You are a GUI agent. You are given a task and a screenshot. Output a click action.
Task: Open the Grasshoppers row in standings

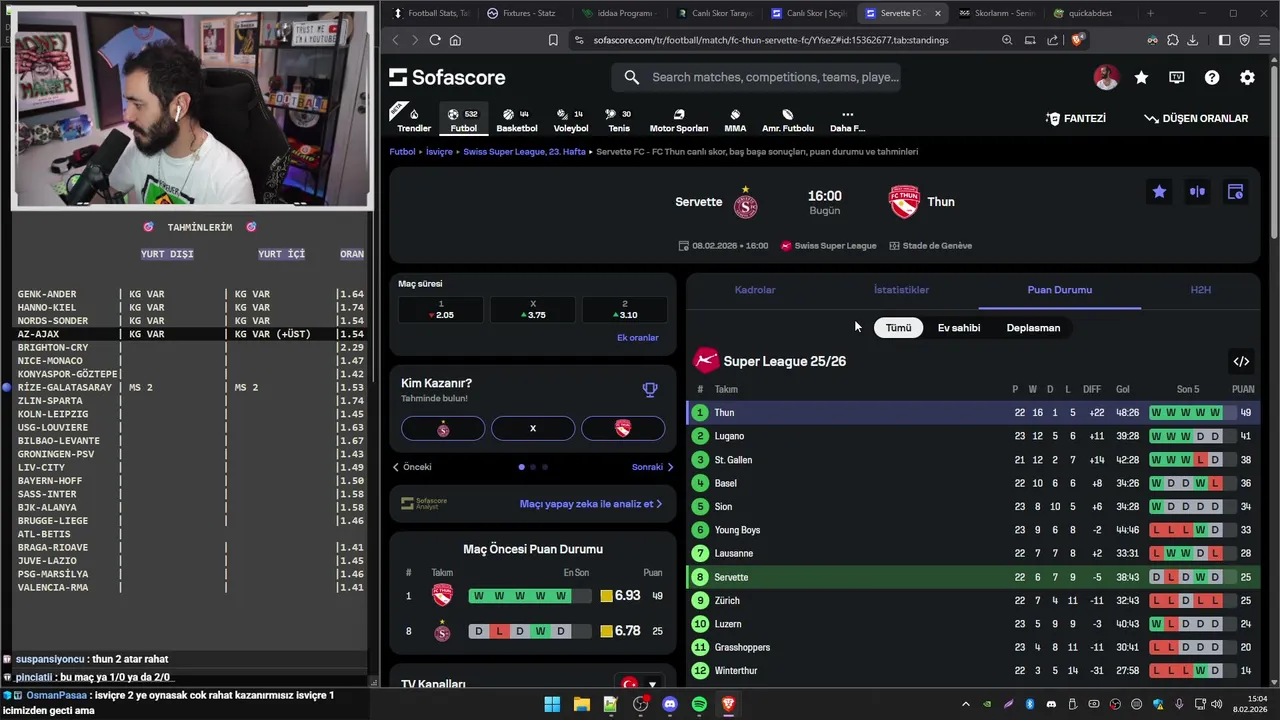[973, 647]
